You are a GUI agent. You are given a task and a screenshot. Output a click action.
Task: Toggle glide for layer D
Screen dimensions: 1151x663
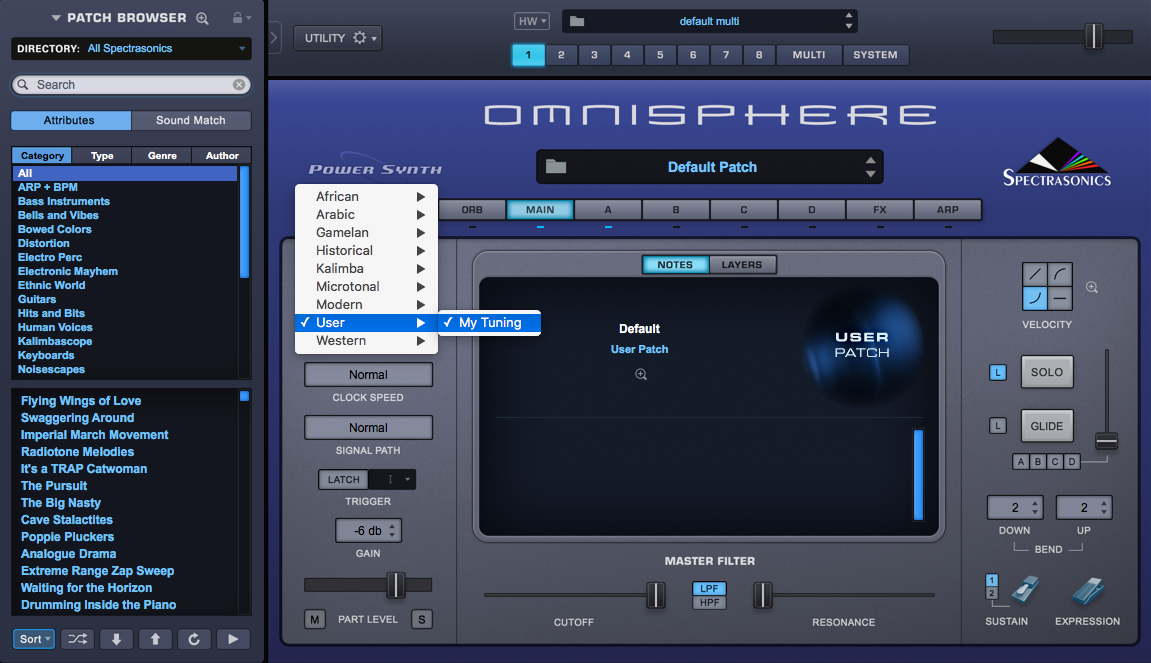click(1072, 461)
